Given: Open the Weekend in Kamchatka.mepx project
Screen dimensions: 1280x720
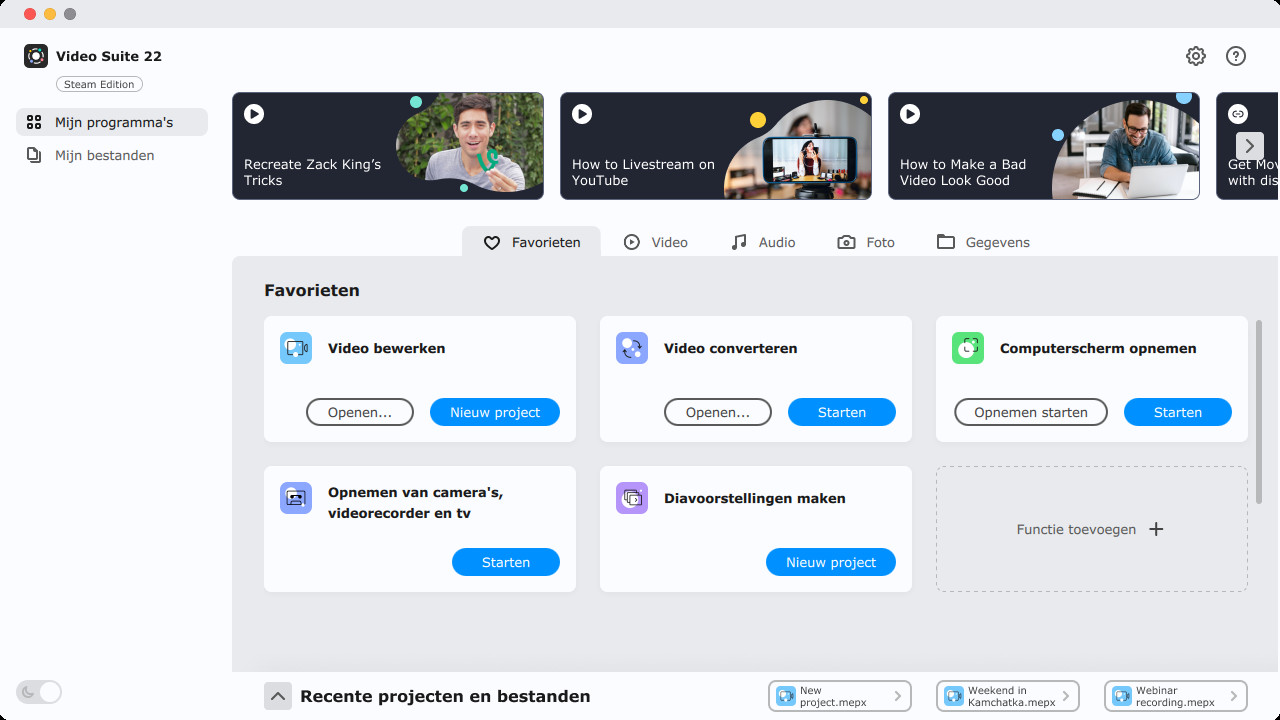Looking at the screenshot, I should 1007,696.
